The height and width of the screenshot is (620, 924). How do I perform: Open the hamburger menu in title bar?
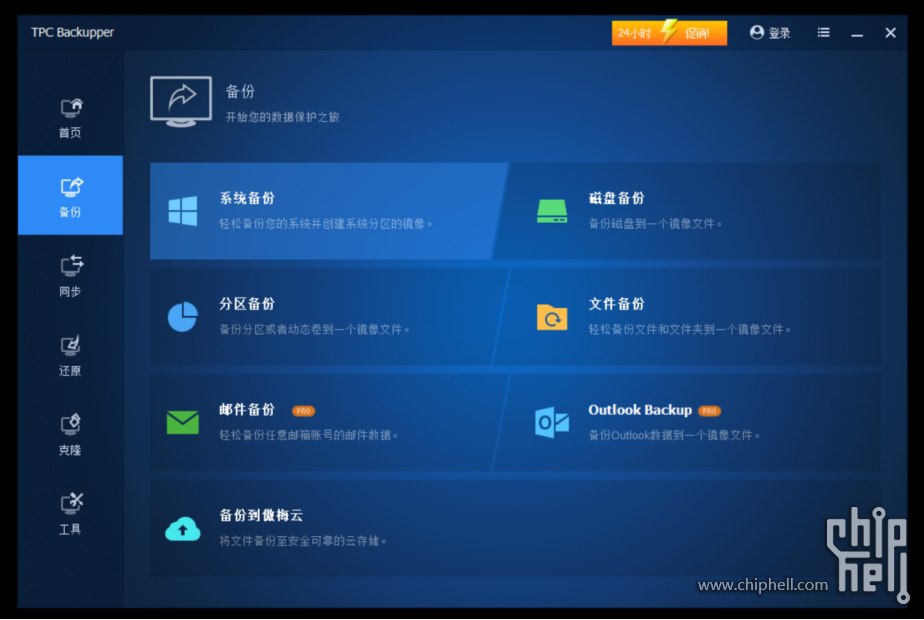tap(824, 32)
